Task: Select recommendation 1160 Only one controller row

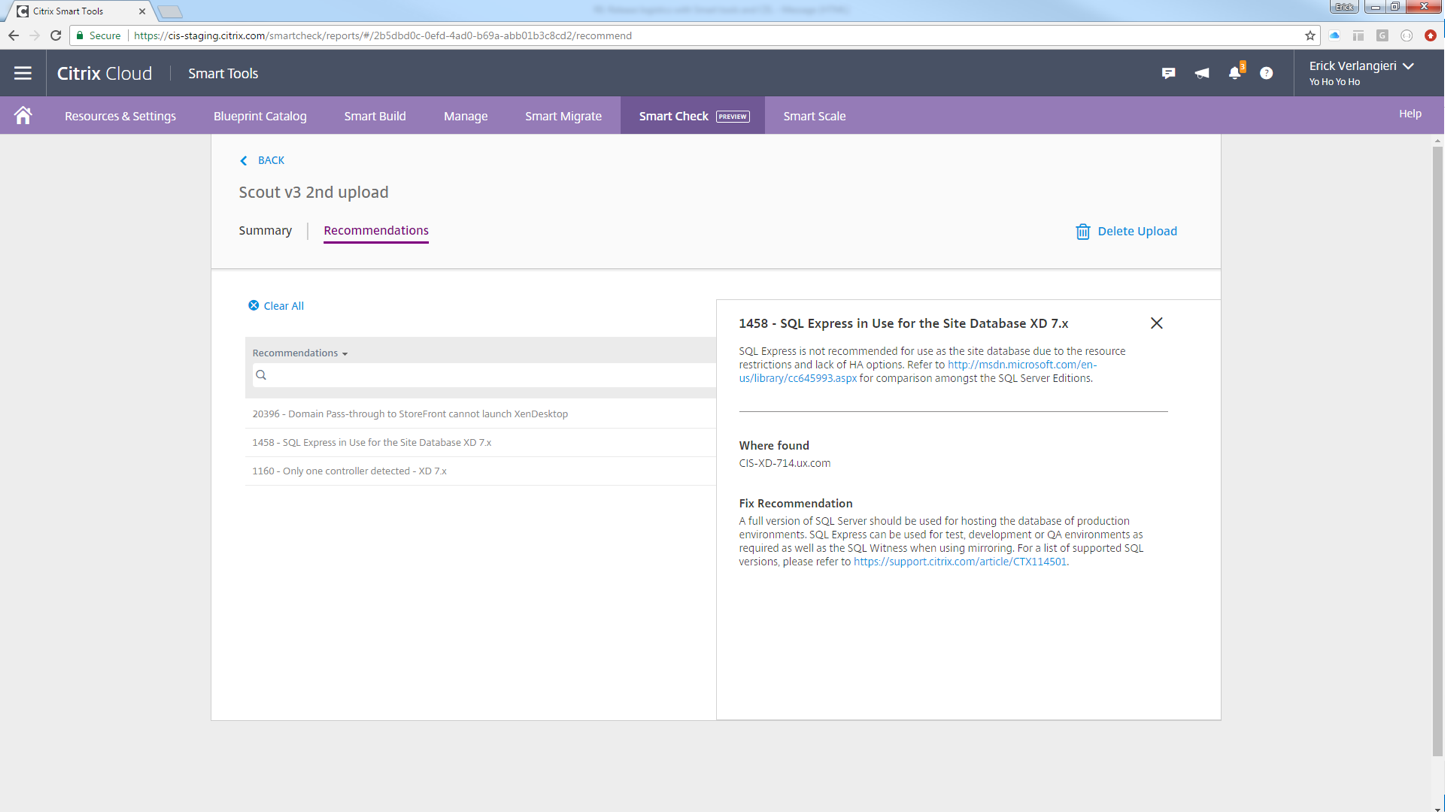Action: 481,470
